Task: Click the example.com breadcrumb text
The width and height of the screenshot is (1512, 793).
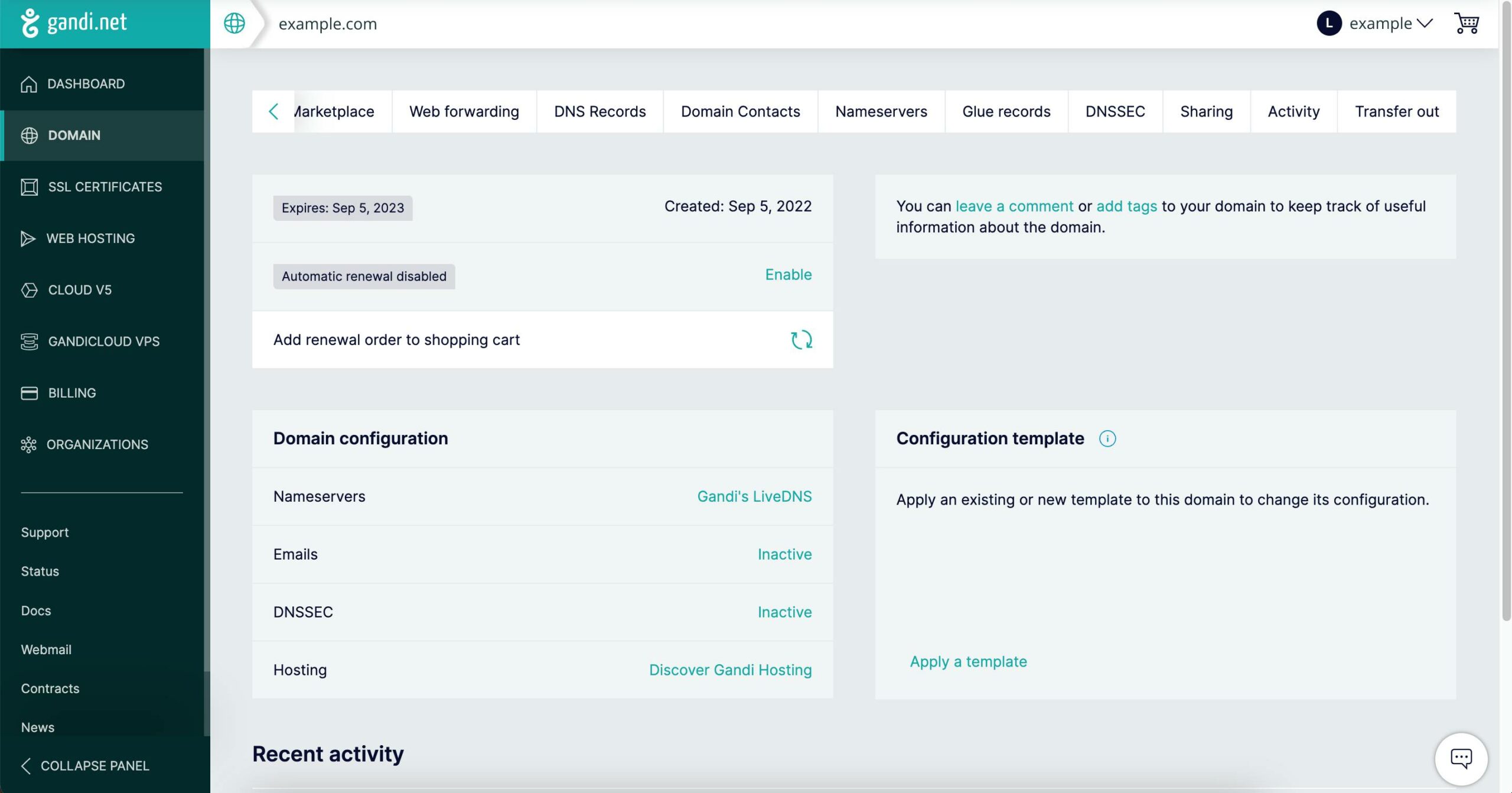Action: pos(328,24)
